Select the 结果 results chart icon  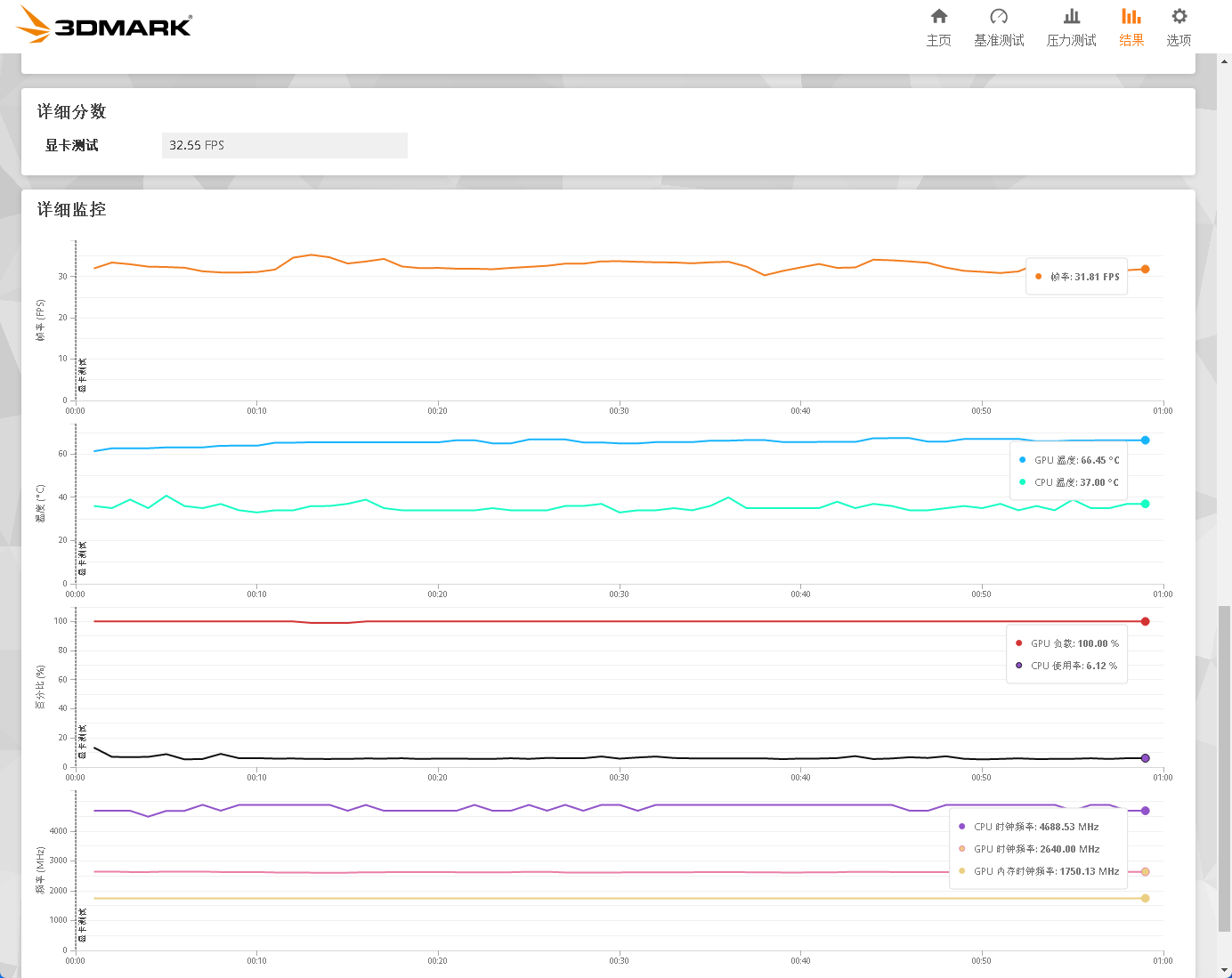click(1131, 16)
